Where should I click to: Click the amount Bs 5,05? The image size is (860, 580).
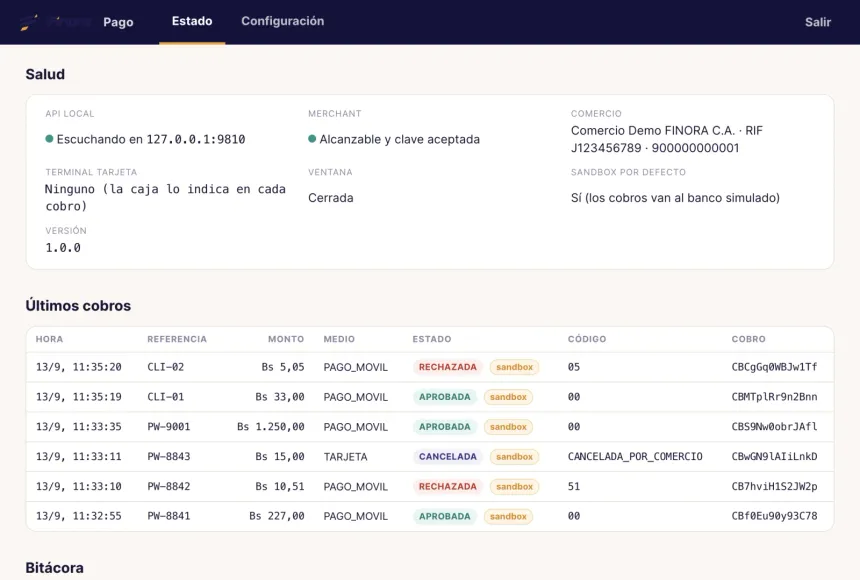(x=283, y=367)
